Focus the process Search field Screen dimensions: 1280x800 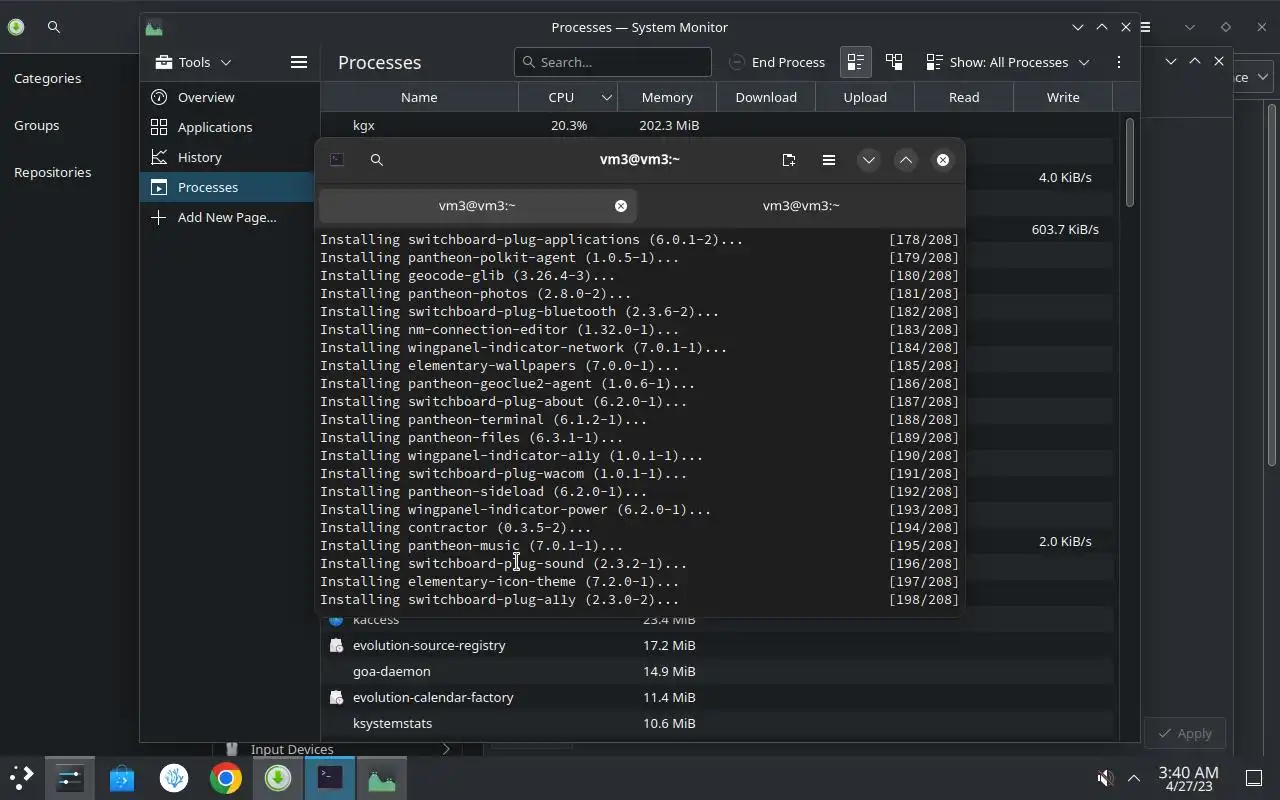tap(612, 62)
